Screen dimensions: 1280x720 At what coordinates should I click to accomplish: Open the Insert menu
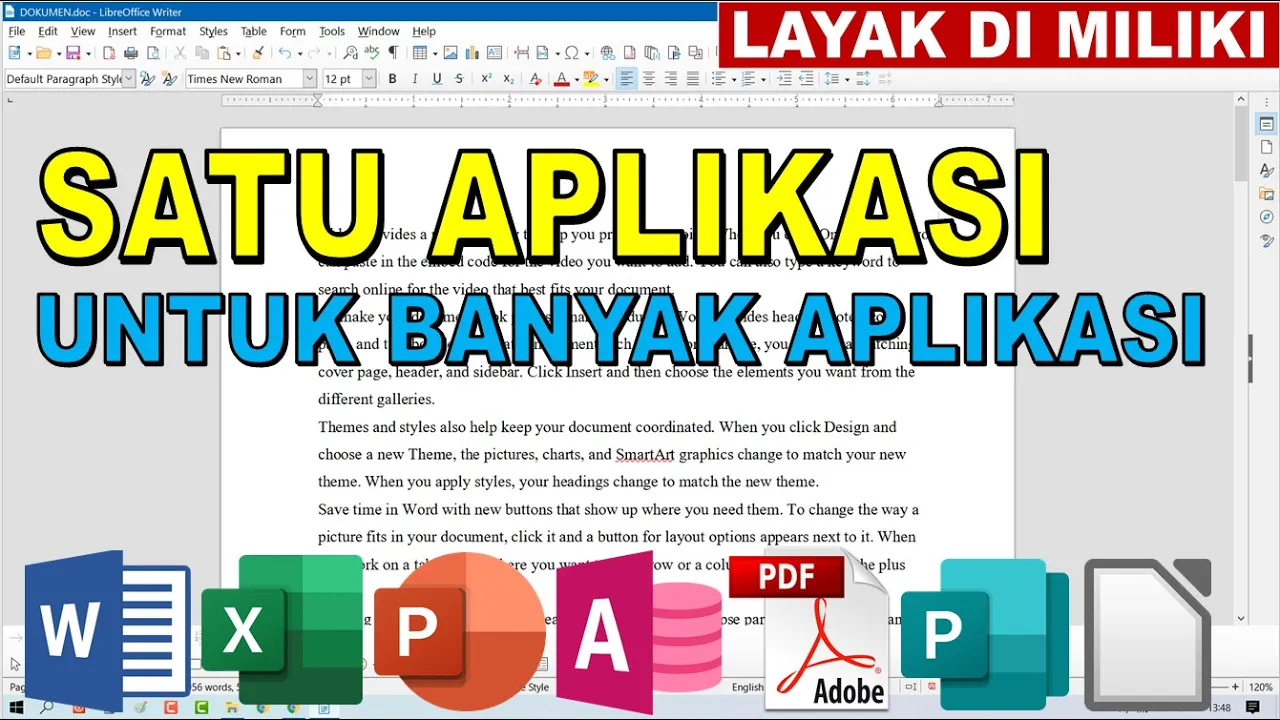122,31
